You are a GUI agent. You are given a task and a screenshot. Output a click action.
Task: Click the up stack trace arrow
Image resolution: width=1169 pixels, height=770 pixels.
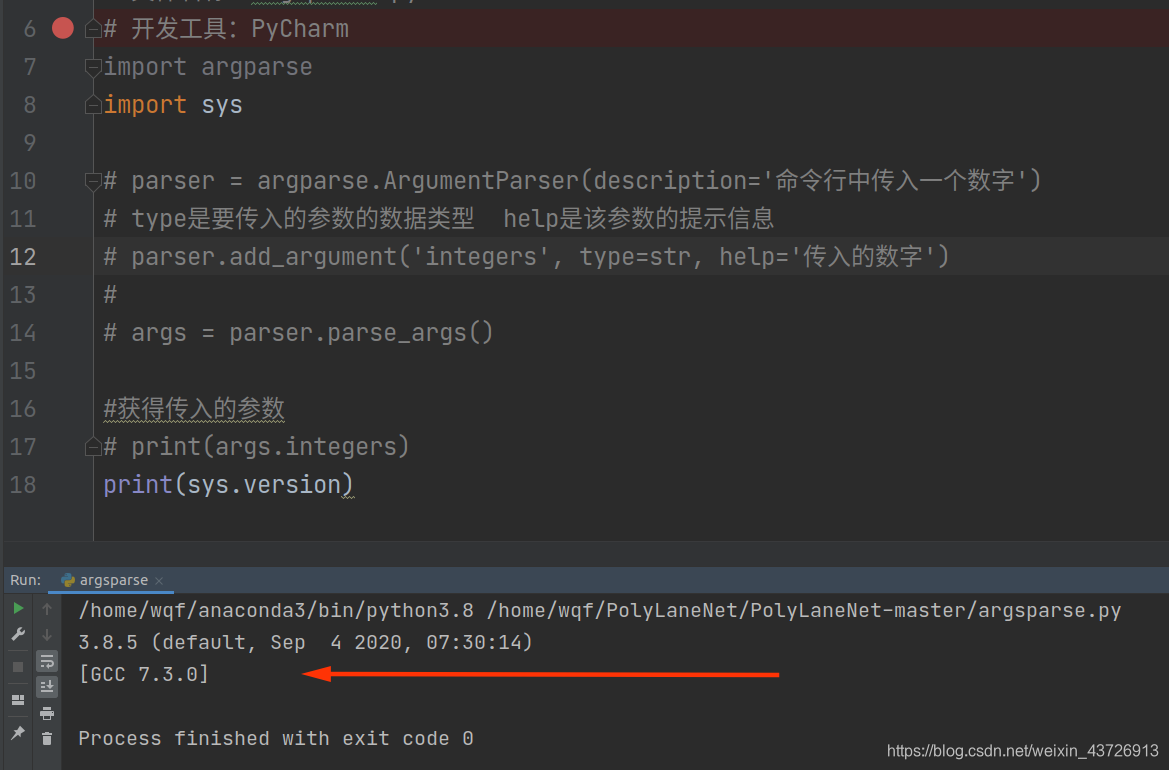(x=47, y=609)
